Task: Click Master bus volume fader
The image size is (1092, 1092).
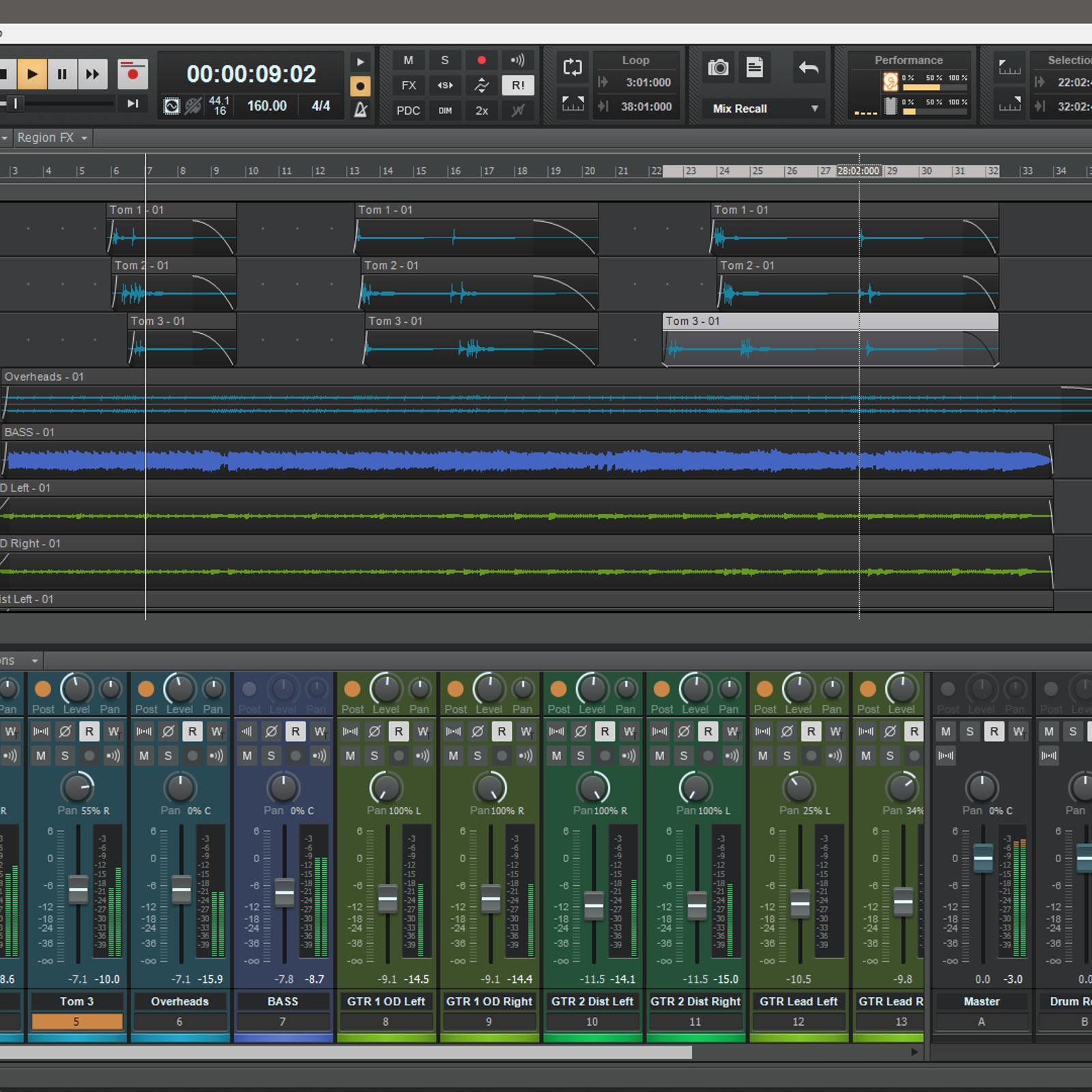Action: (983, 857)
